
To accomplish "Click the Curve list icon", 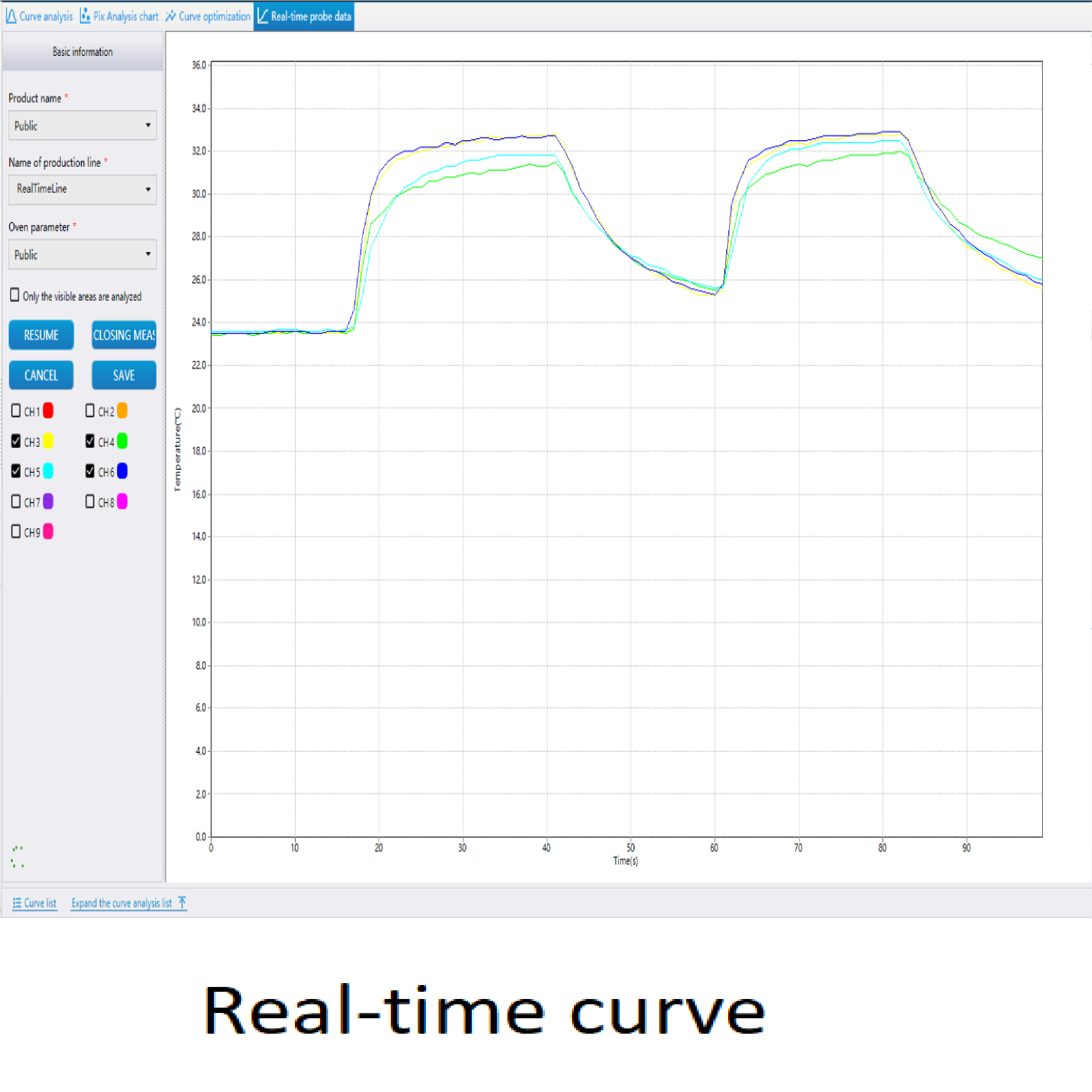I will 17,903.
